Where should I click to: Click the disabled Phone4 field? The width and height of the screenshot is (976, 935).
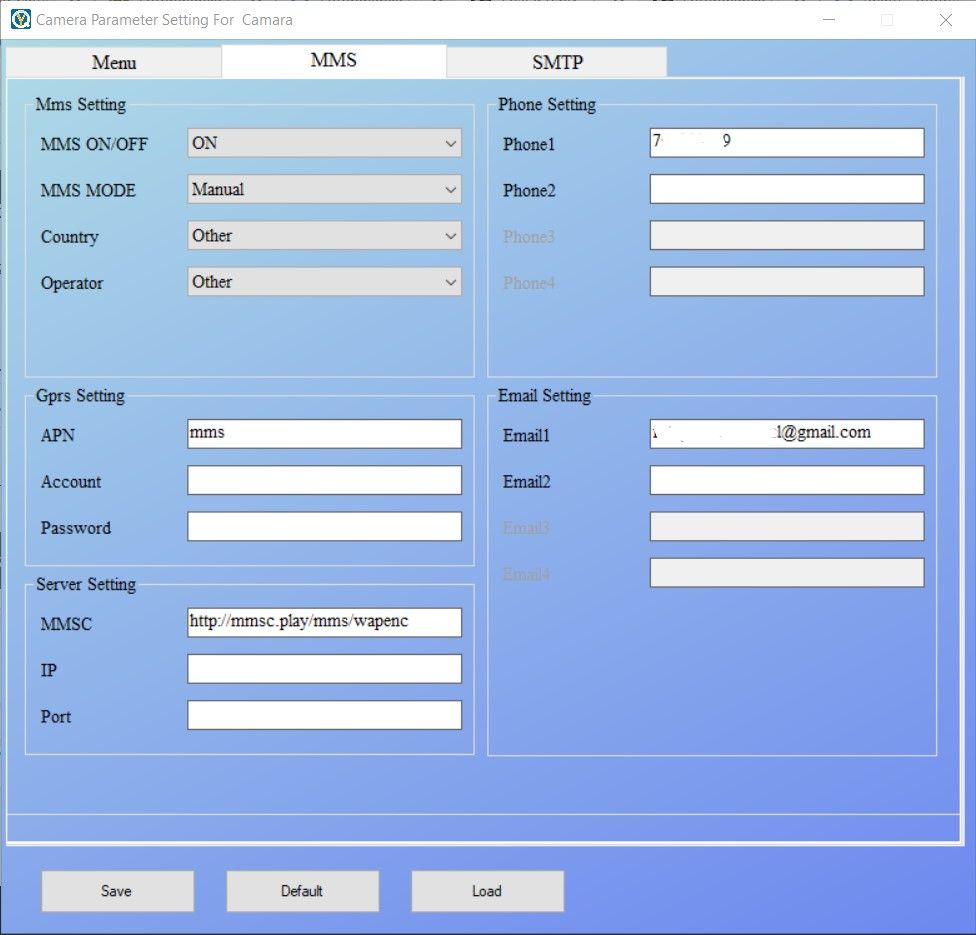point(787,282)
